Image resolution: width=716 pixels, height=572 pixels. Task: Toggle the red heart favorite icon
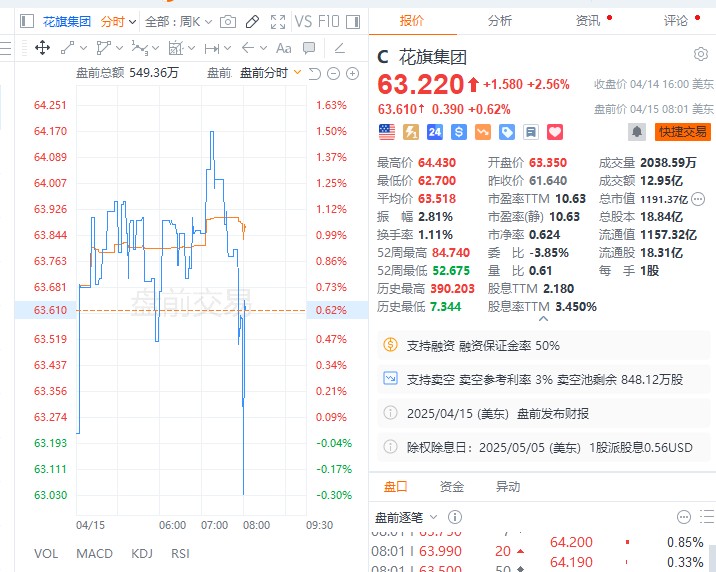[x=555, y=132]
